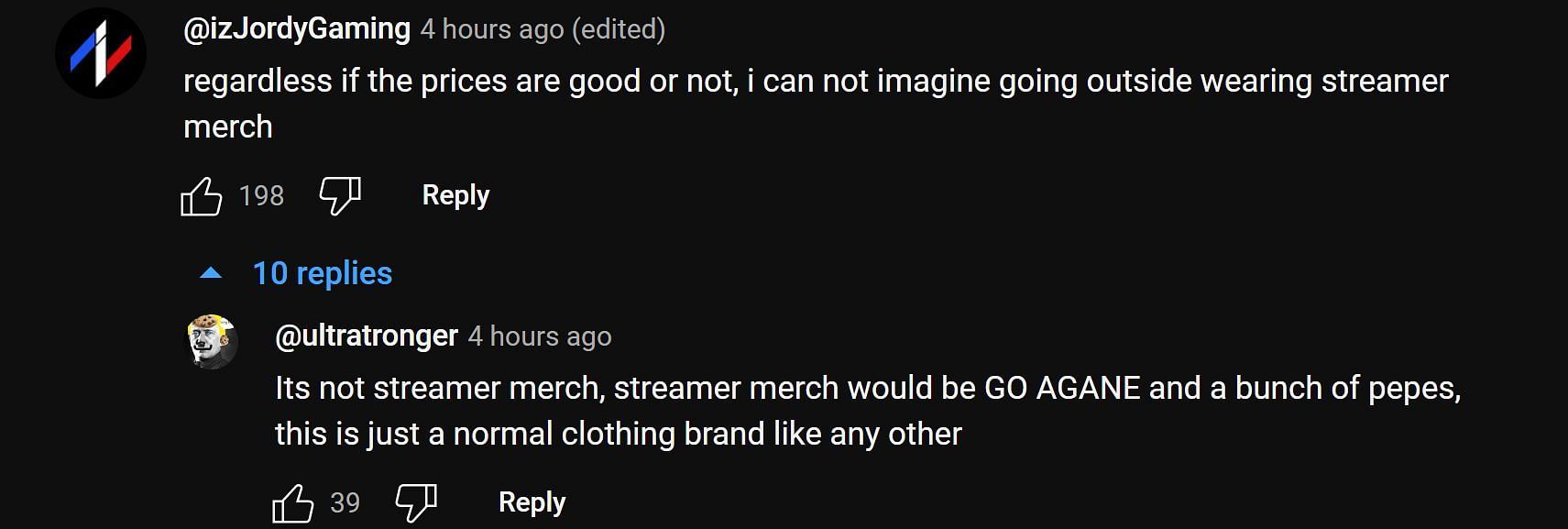Visit the @ultratronger channel username link
The image size is (1568, 529).
coord(367,336)
